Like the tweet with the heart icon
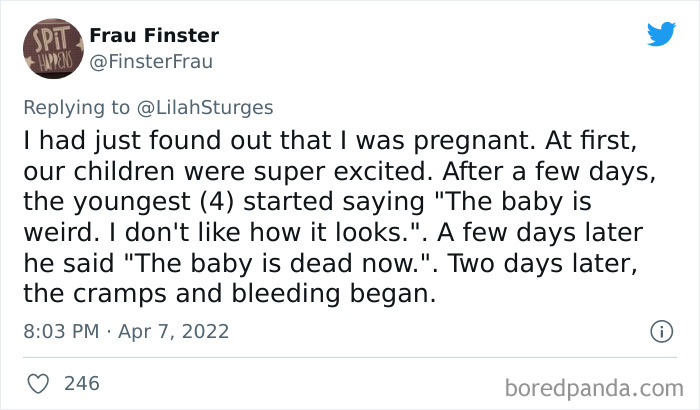The image size is (700, 410). tap(37, 383)
